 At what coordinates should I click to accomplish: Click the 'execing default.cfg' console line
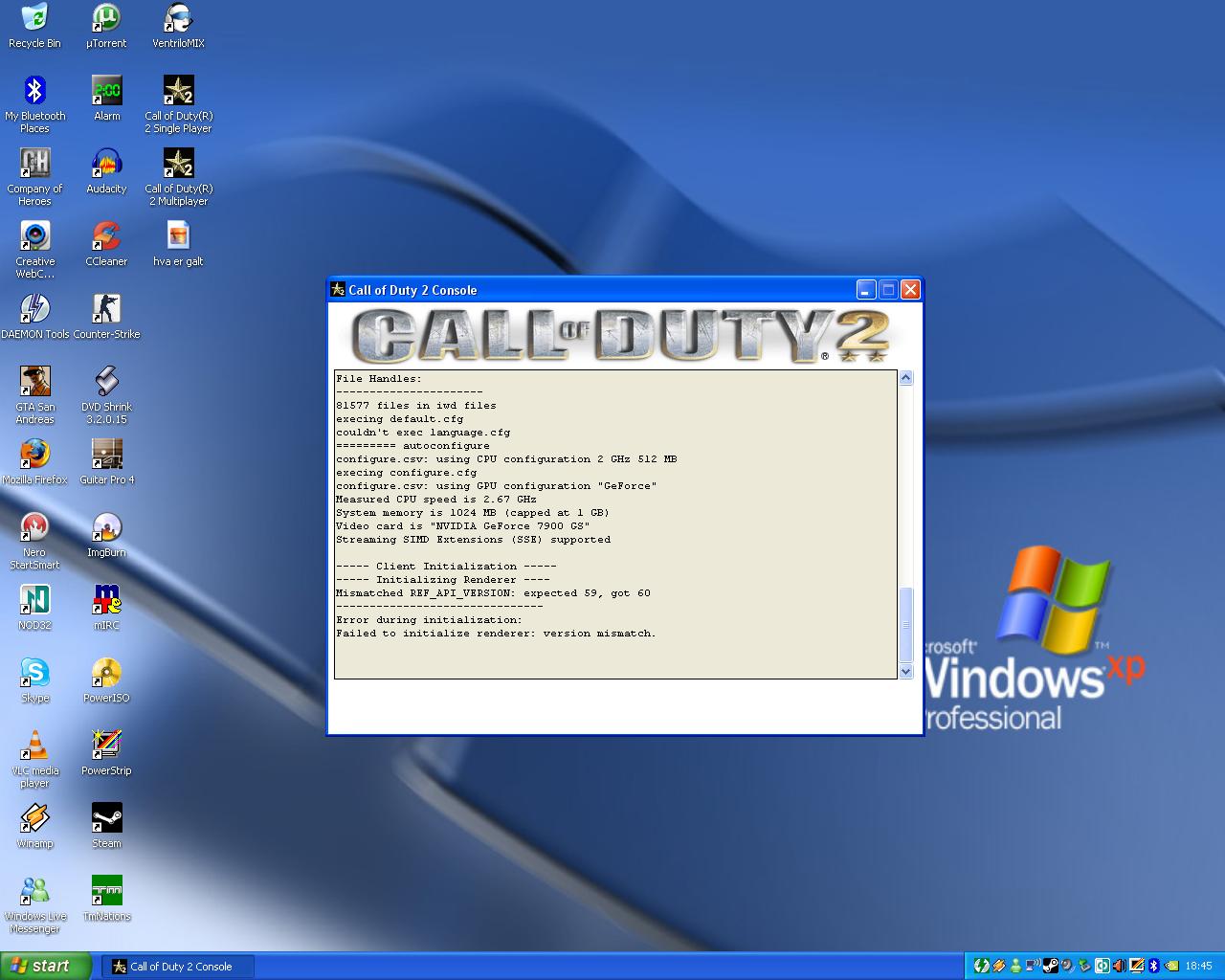point(399,419)
